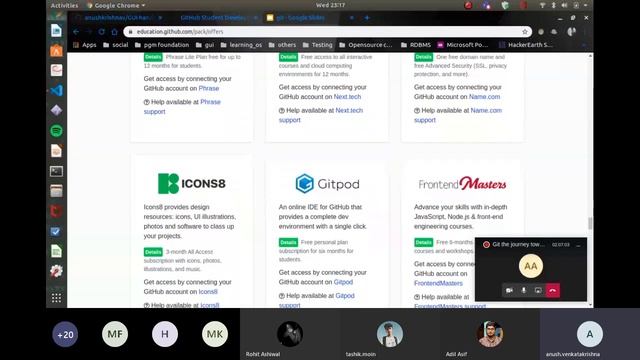Open Details badge on Gitpod card
Viewport: 640px width, 360px height.
[288, 242]
